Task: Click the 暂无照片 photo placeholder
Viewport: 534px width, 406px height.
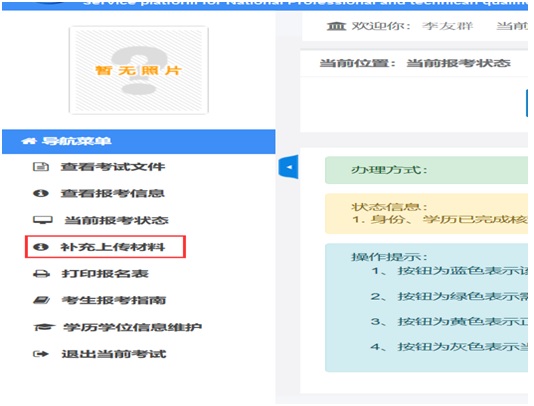Action: point(139,70)
